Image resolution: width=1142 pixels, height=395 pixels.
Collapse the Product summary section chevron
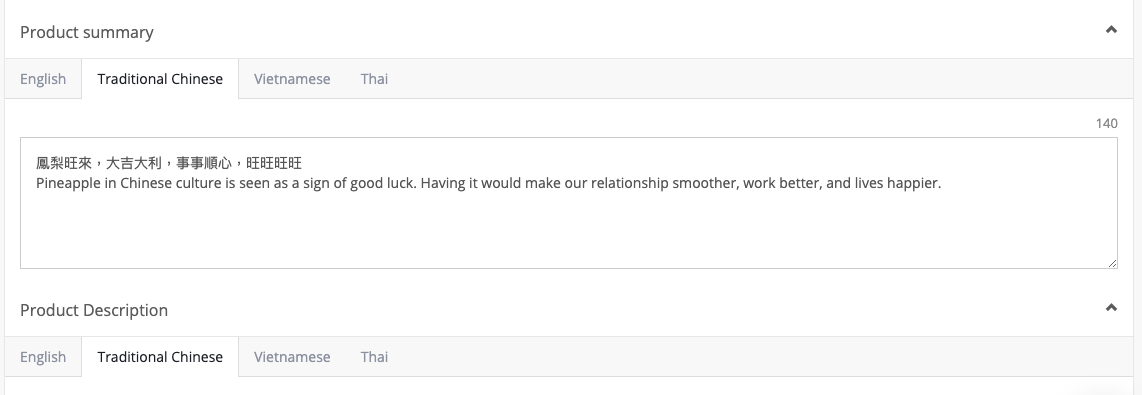pyautogui.click(x=1111, y=30)
